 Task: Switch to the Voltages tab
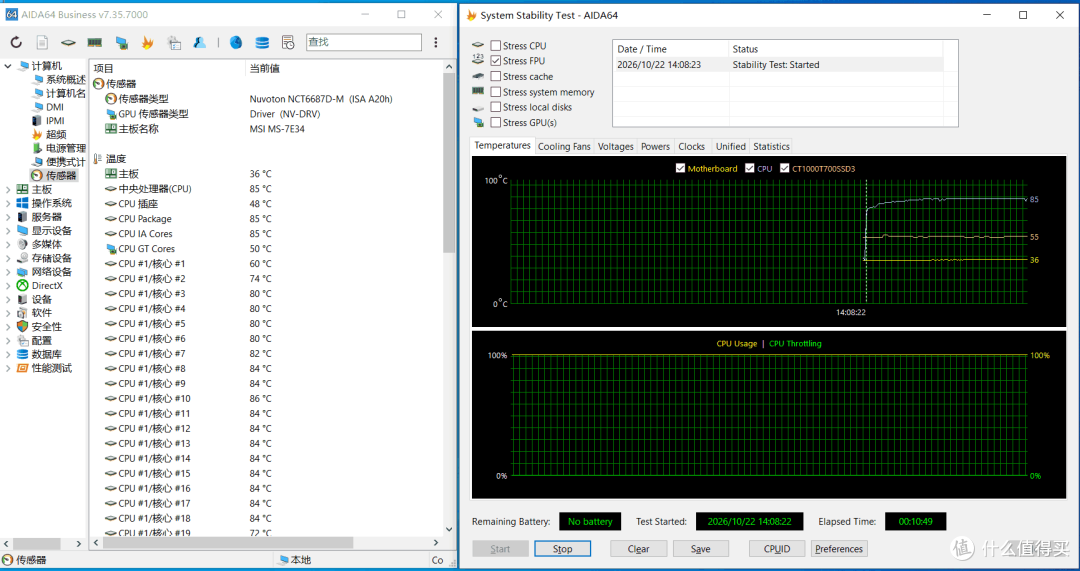point(615,146)
